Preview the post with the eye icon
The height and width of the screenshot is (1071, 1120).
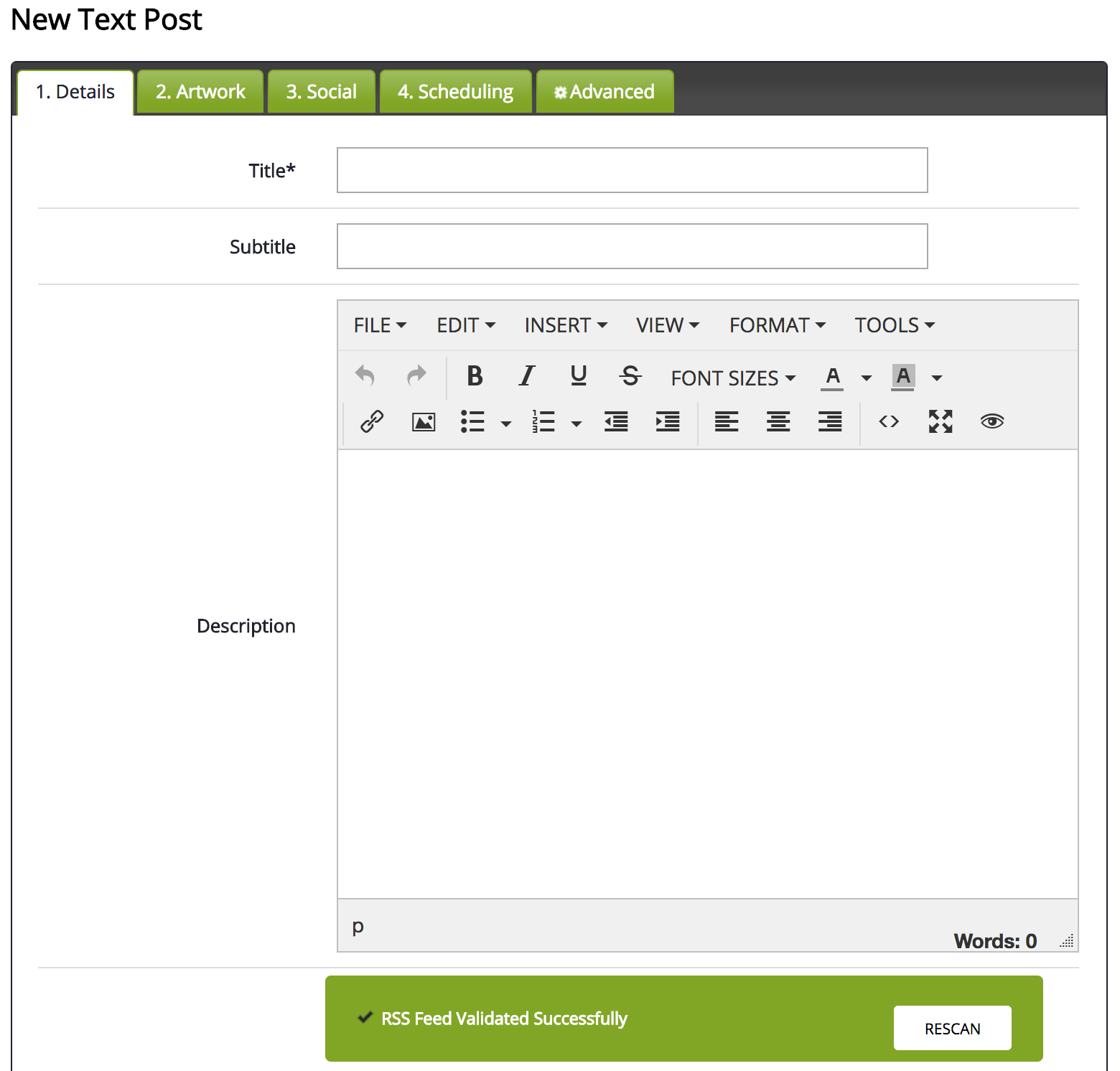click(x=992, y=421)
